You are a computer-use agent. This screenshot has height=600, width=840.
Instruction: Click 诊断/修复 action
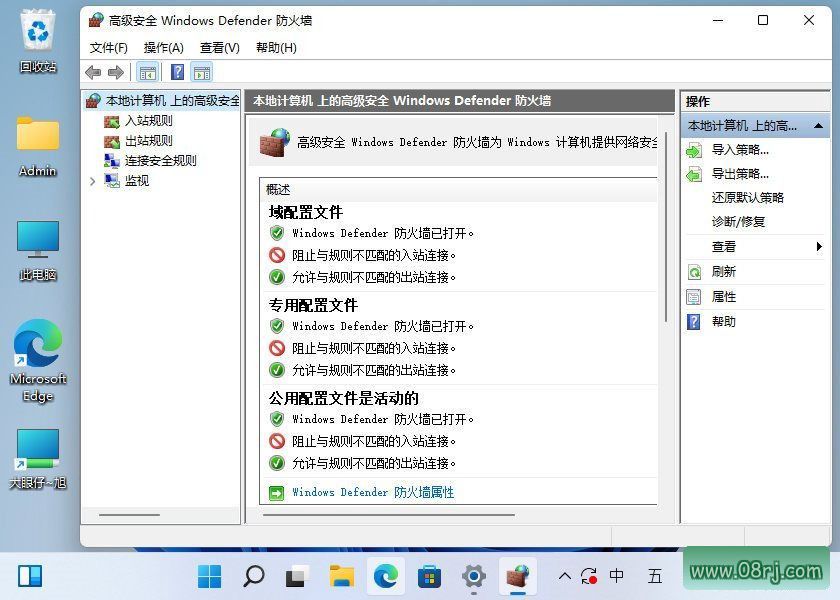click(x=738, y=221)
